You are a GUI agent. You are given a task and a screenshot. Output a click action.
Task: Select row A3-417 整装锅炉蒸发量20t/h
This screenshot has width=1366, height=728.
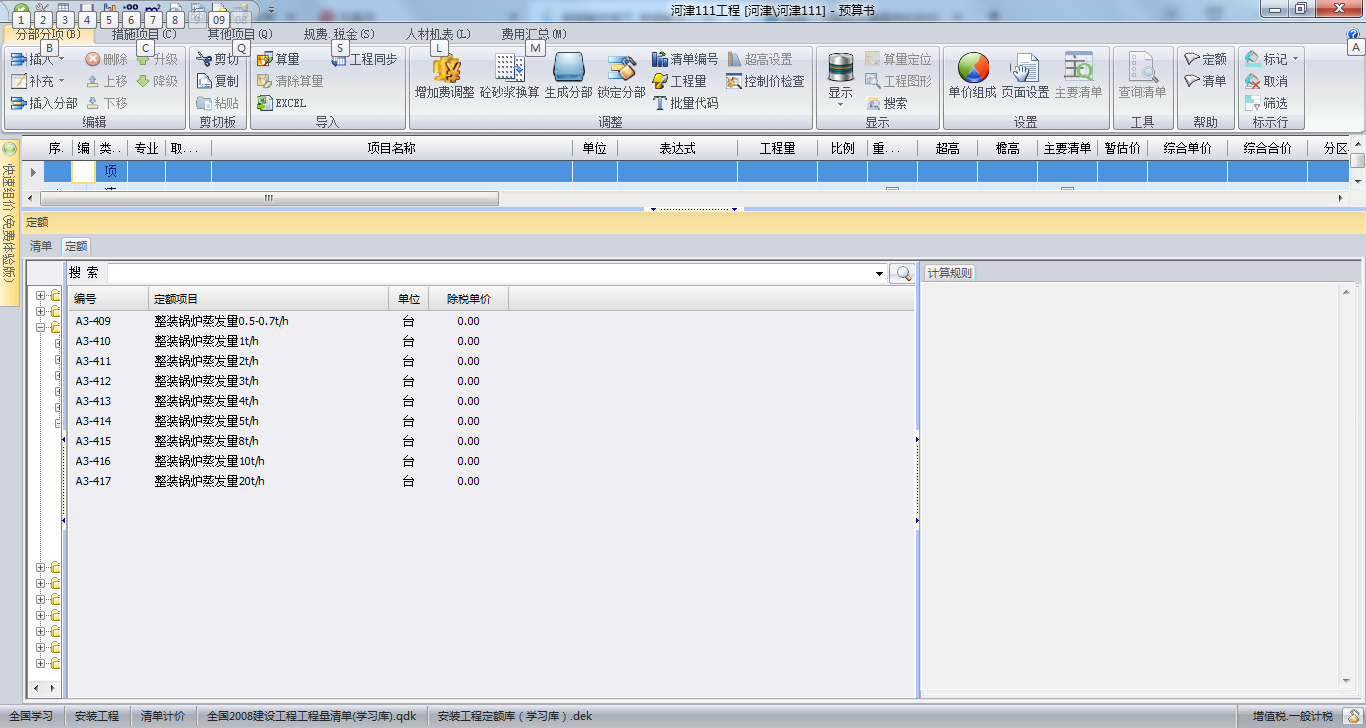(490, 481)
